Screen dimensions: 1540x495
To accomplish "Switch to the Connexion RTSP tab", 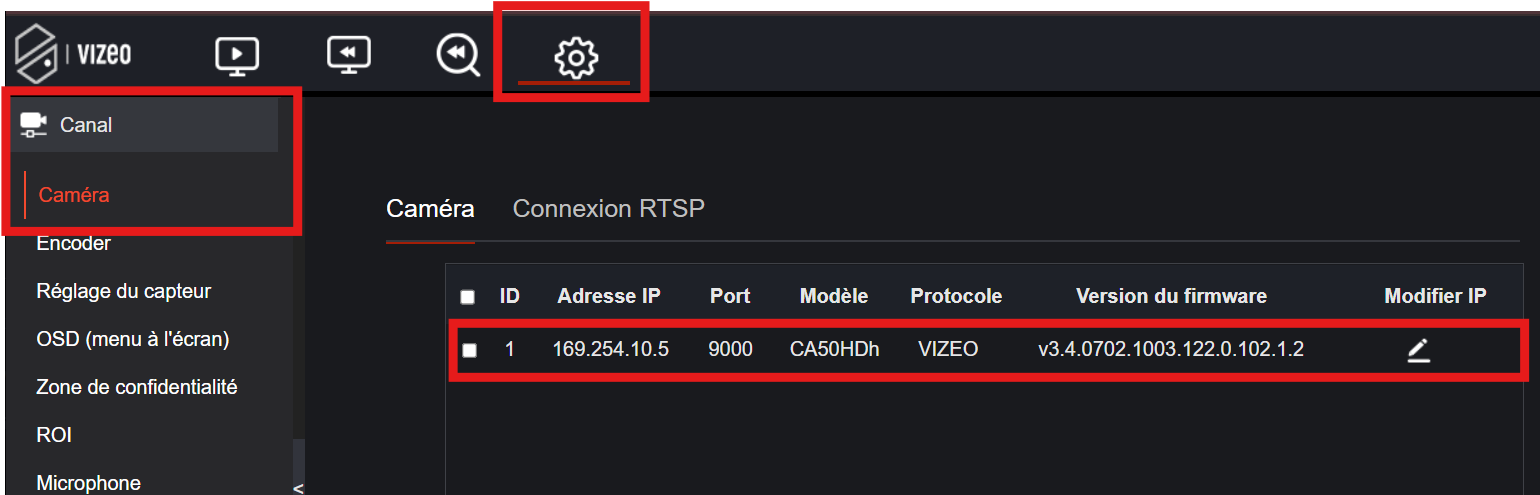I will [x=608, y=209].
